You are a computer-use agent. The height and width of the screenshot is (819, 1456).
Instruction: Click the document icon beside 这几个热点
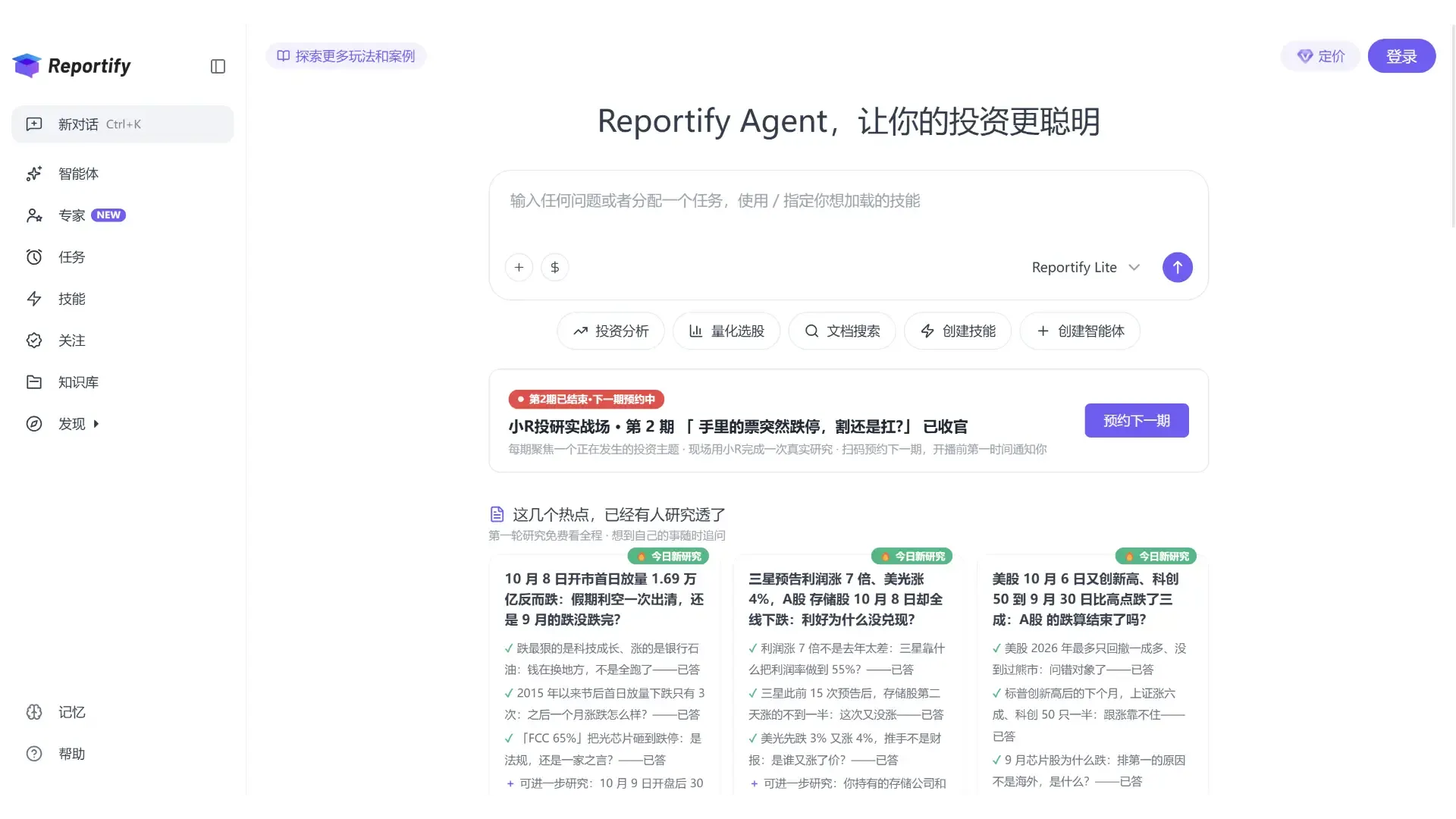click(497, 515)
